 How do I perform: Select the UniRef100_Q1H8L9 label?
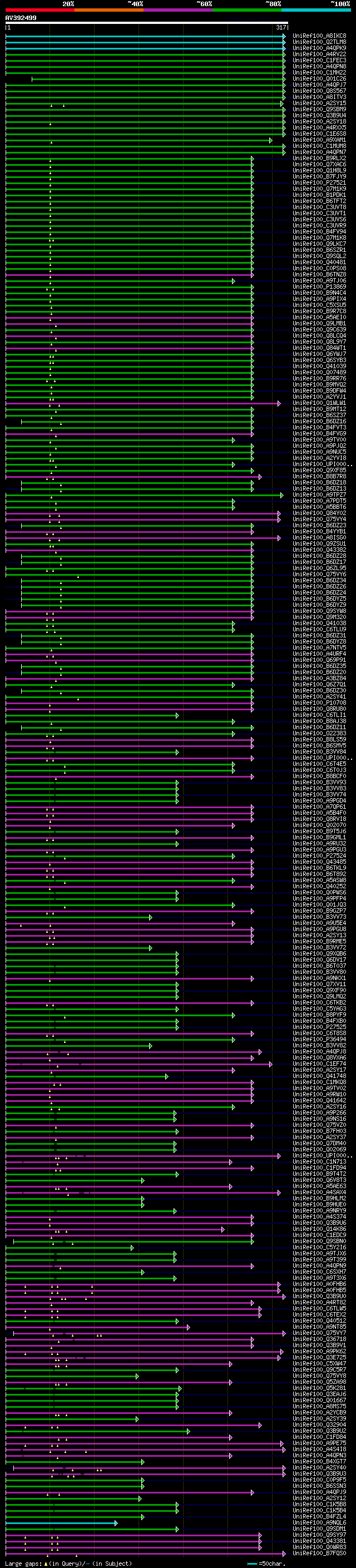point(319,170)
